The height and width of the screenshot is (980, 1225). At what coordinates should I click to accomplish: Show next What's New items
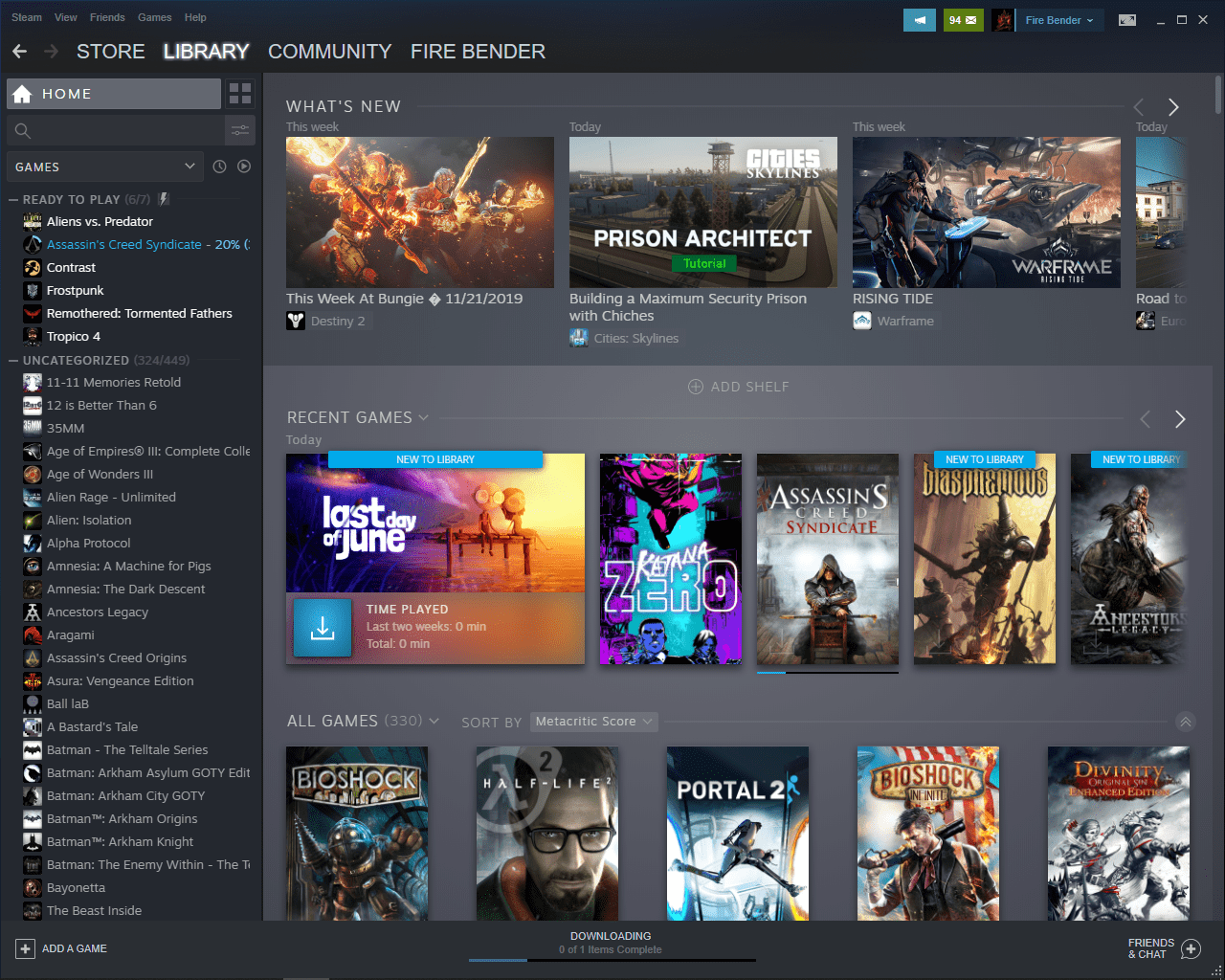point(1173,107)
